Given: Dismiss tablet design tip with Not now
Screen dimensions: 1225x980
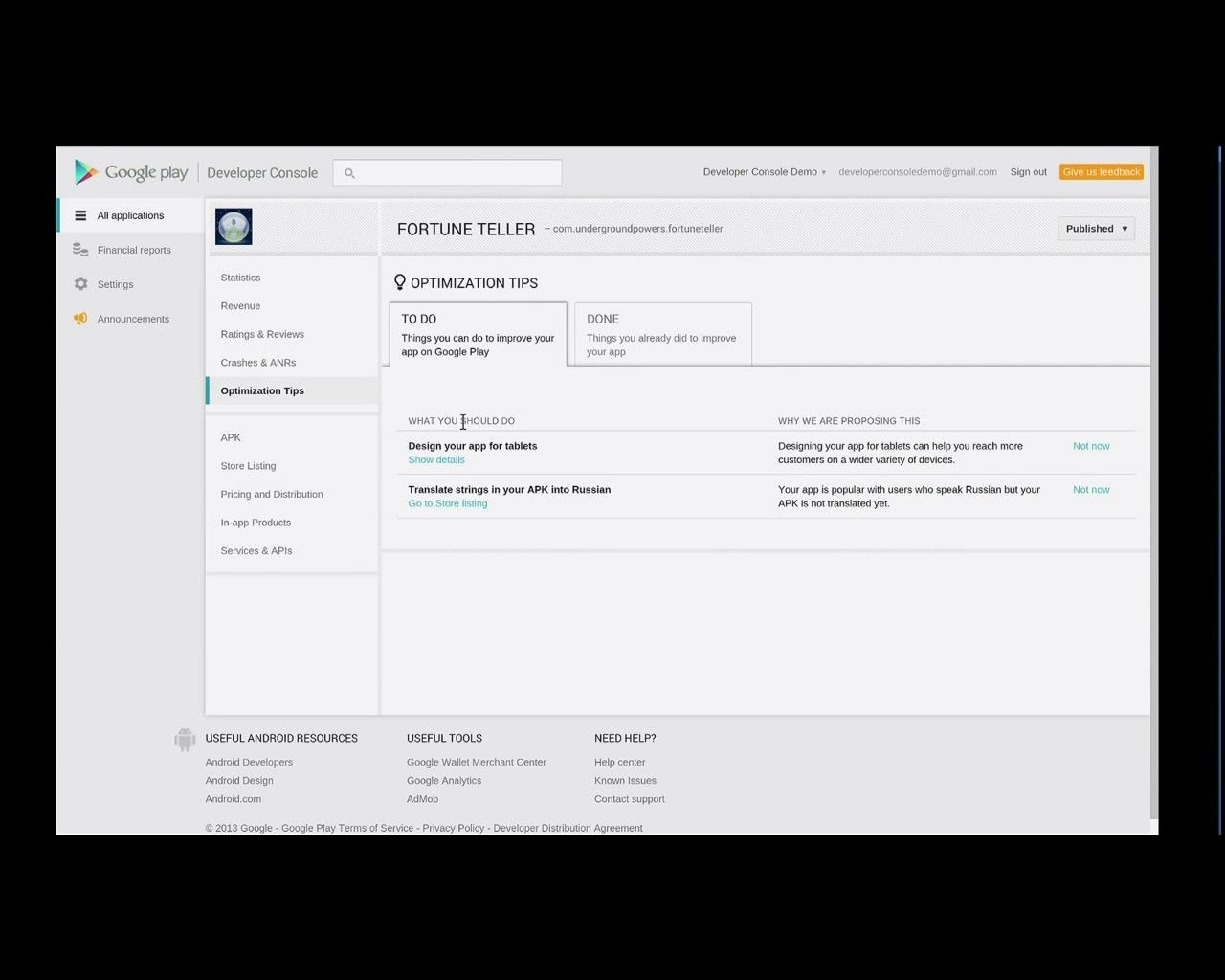Looking at the screenshot, I should point(1091,446).
